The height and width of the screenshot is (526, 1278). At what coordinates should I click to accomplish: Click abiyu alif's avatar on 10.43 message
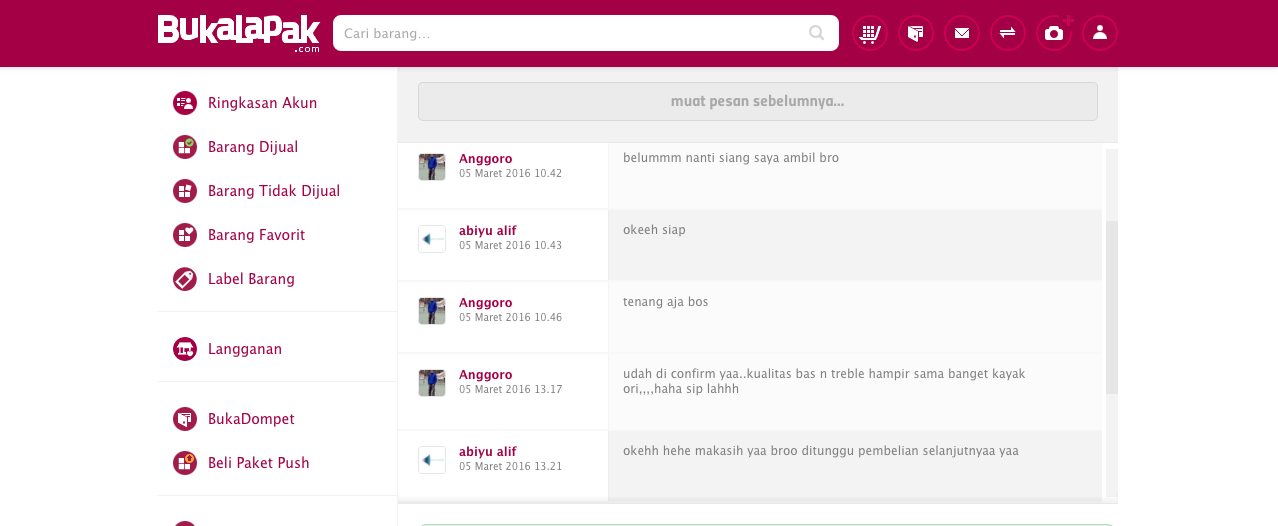pos(432,239)
